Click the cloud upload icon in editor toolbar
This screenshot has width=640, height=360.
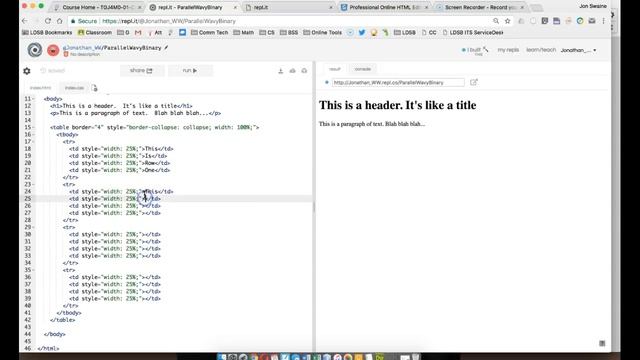(293, 71)
